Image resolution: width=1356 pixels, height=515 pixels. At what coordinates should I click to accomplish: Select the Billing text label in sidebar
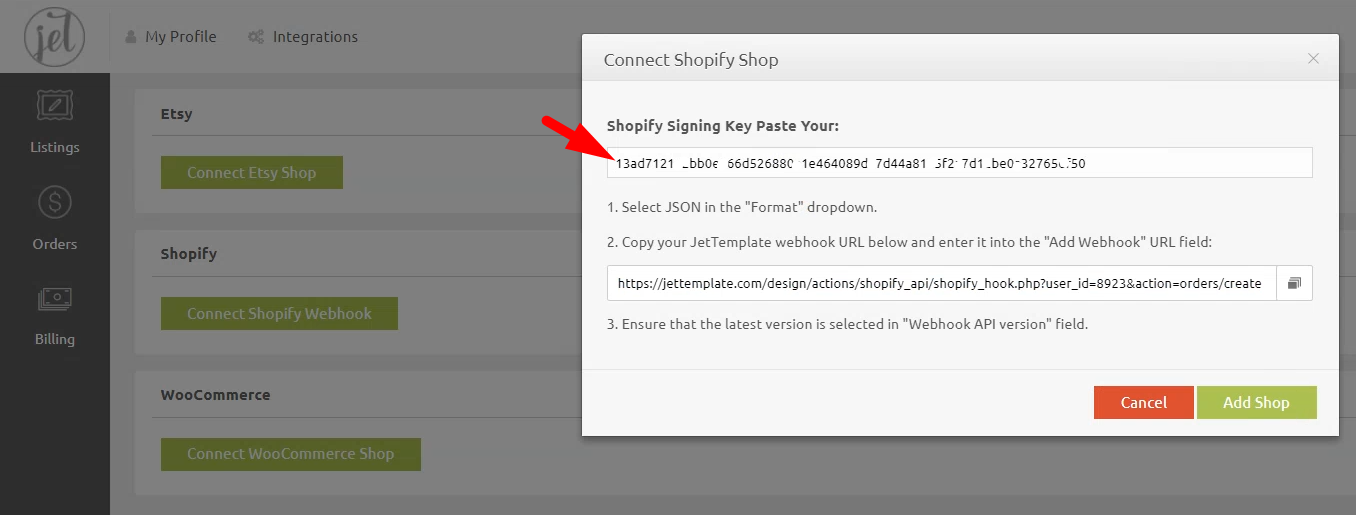pyautogui.click(x=54, y=339)
